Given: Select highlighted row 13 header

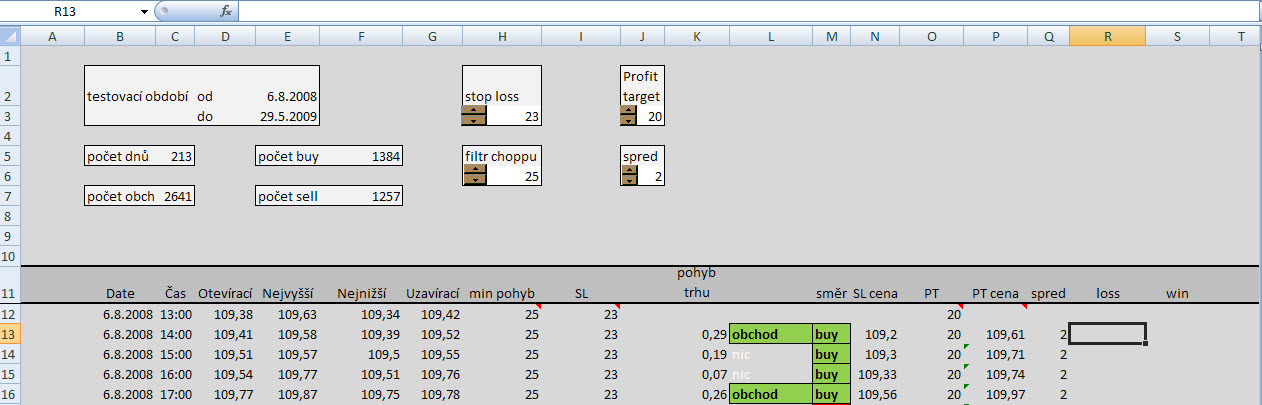Looking at the screenshot, I should [10, 333].
